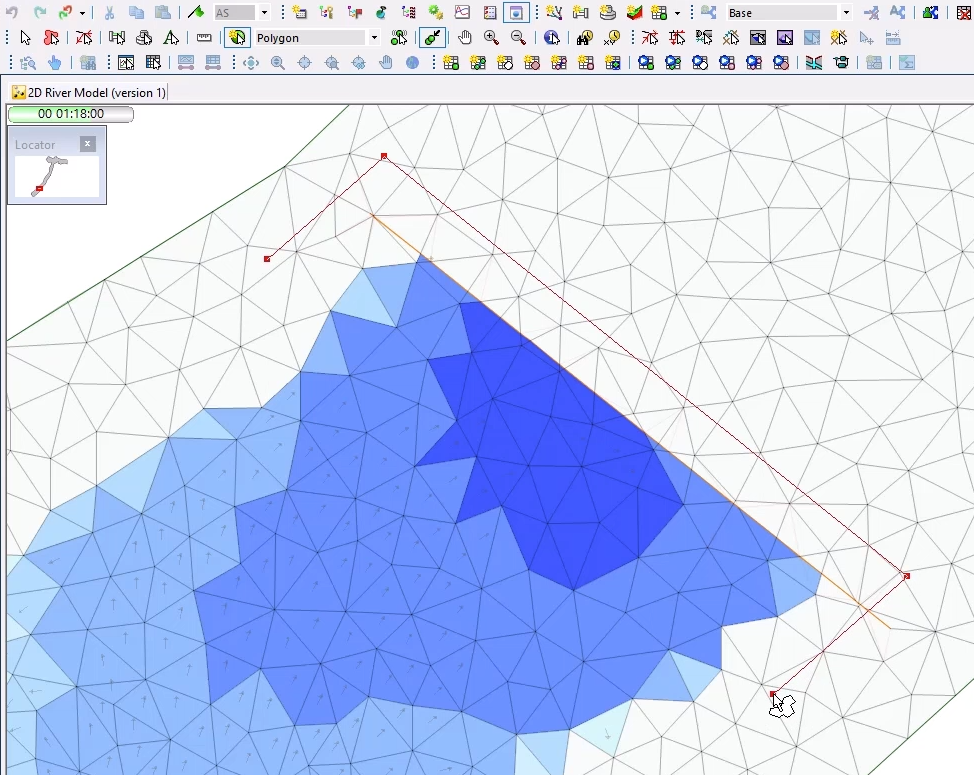Switch to 2D River Model (version 1) tab
Viewport: 974px width, 775px height.
click(x=89, y=93)
